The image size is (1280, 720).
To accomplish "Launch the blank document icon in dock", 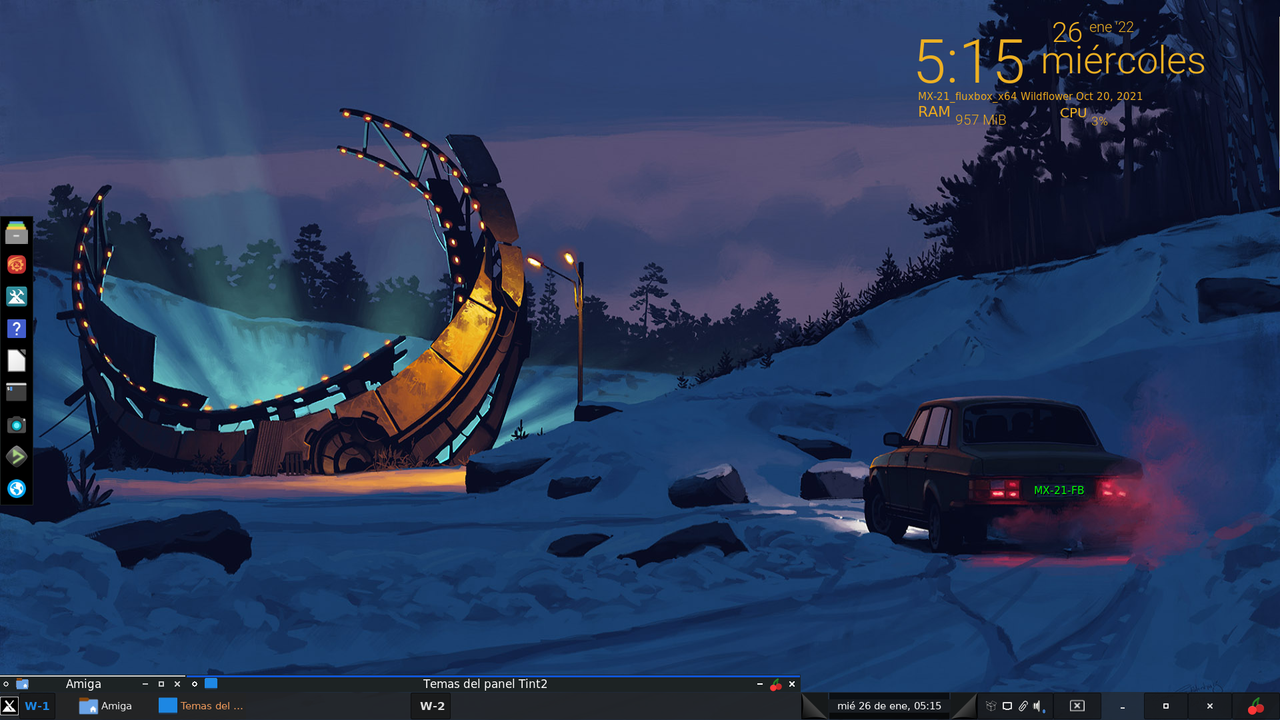I will pos(17,361).
